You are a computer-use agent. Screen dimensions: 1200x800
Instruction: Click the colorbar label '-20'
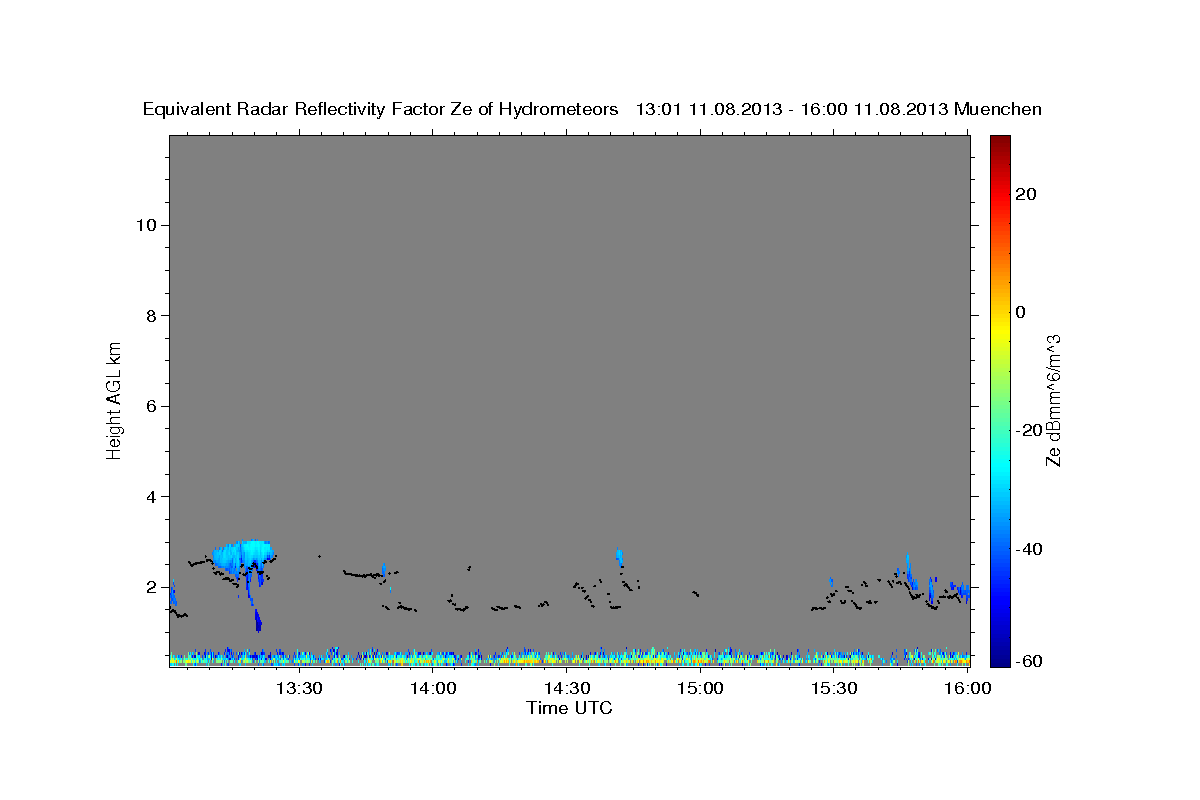pyautogui.click(x=1030, y=430)
